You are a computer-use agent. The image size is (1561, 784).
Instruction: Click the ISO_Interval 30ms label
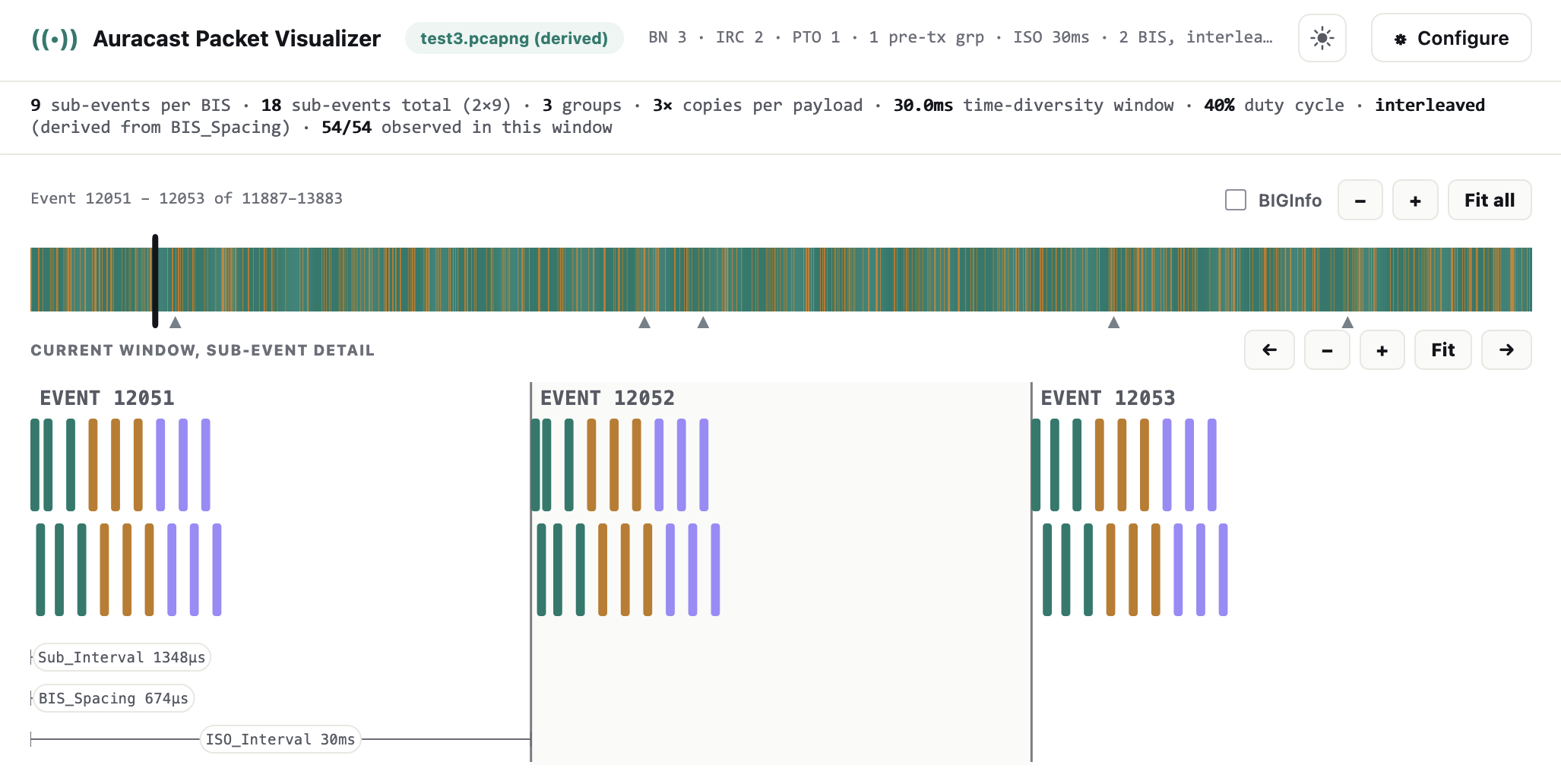[280, 739]
